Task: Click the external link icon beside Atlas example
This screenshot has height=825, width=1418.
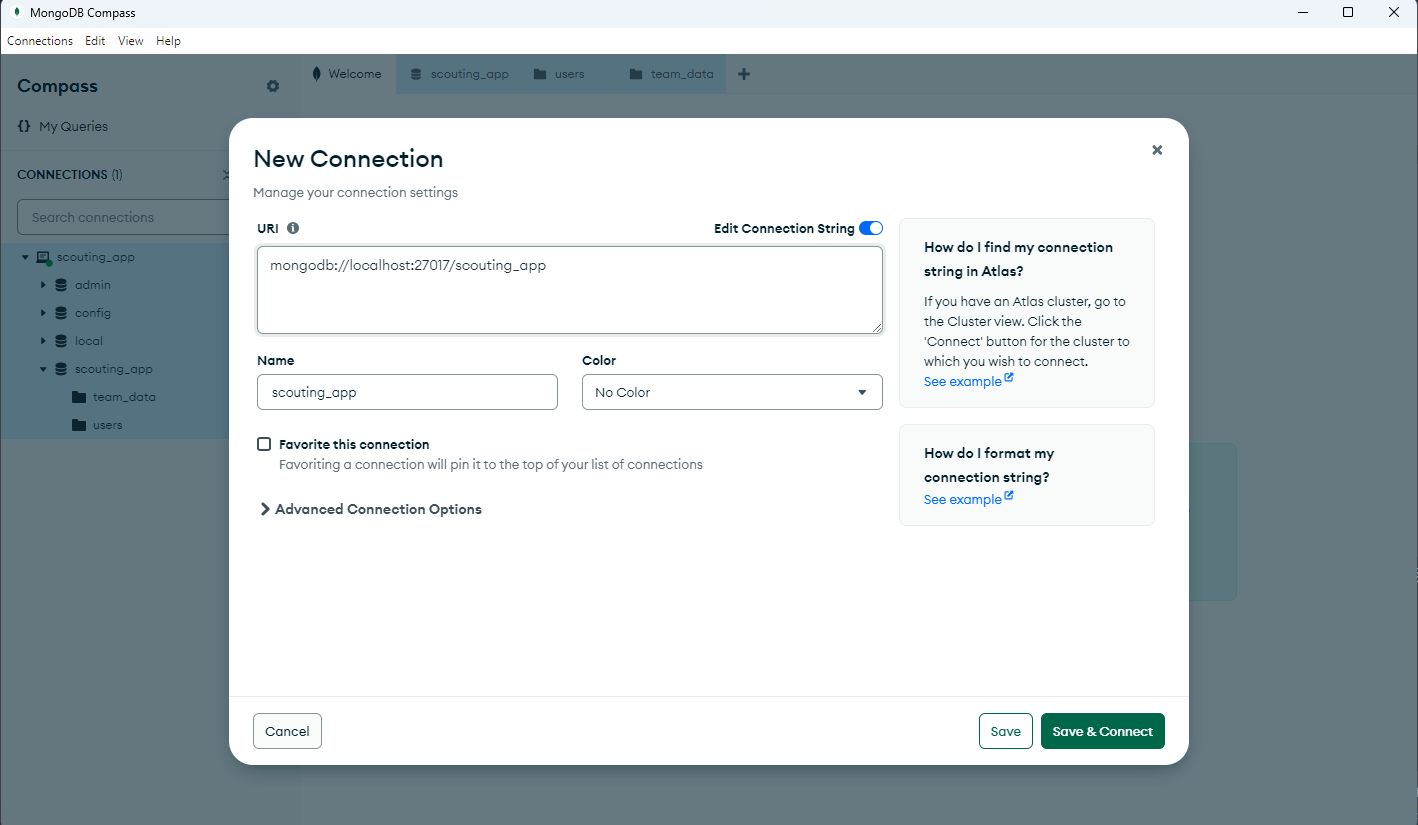Action: point(1009,379)
